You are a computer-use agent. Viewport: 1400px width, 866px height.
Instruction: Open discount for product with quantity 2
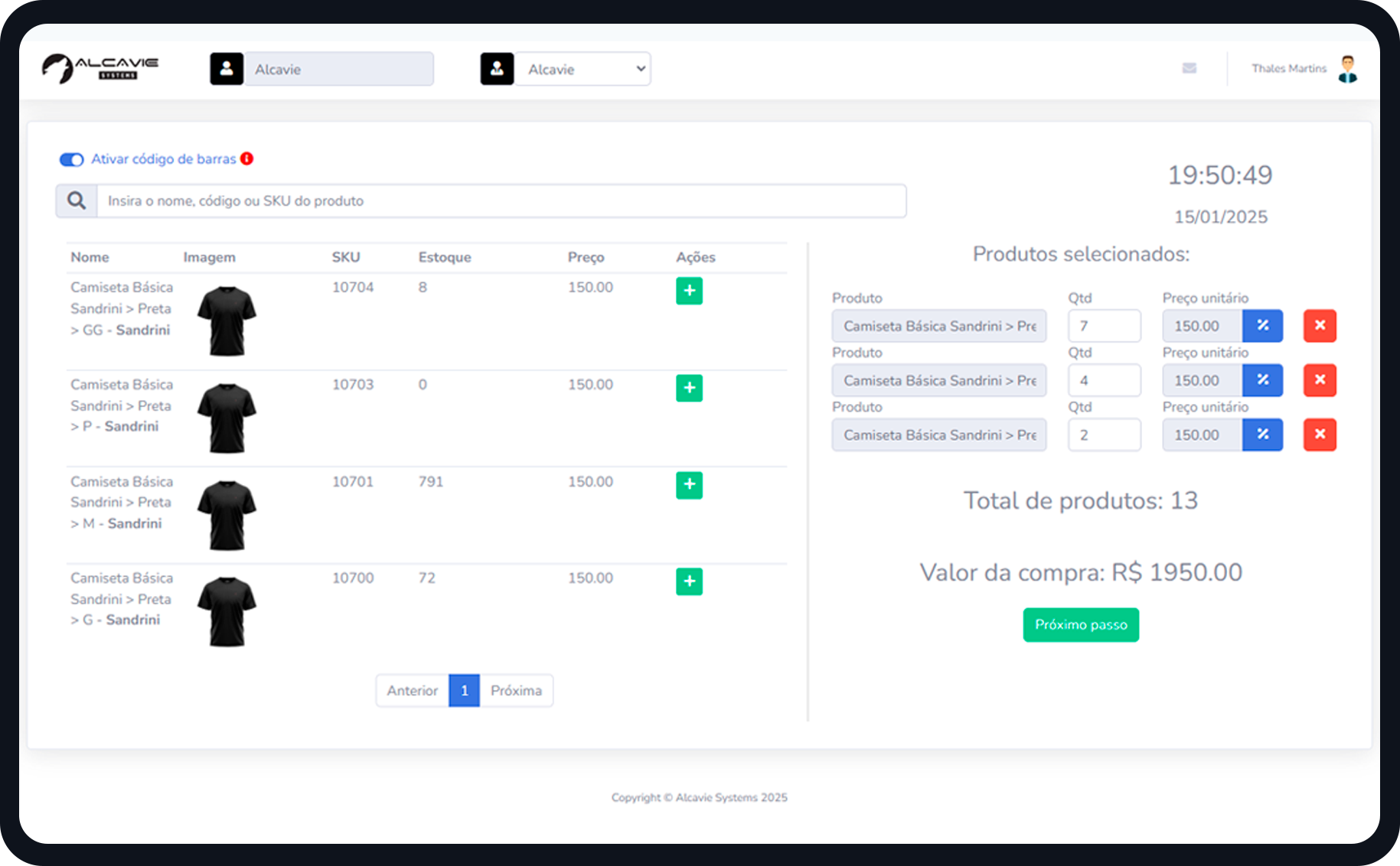1262,435
